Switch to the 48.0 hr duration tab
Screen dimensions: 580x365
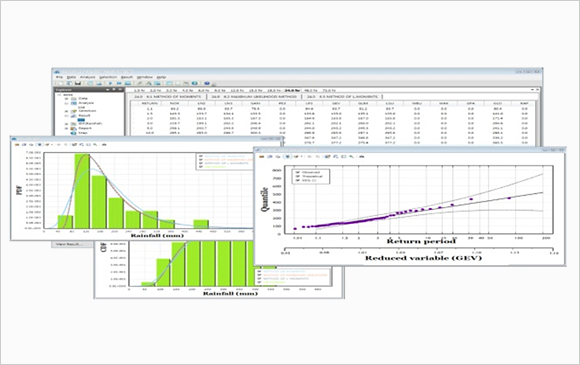point(310,90)
